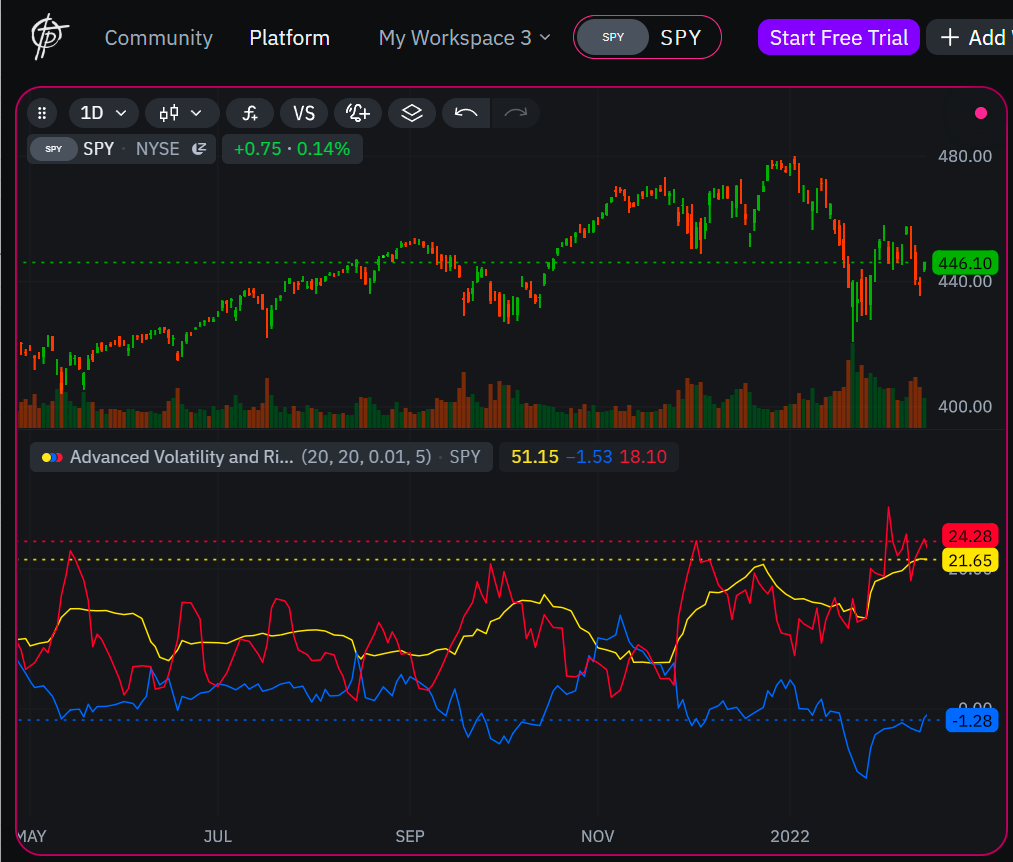
Task: Select the signature drawing tool icon
Action: pos(357,113)
